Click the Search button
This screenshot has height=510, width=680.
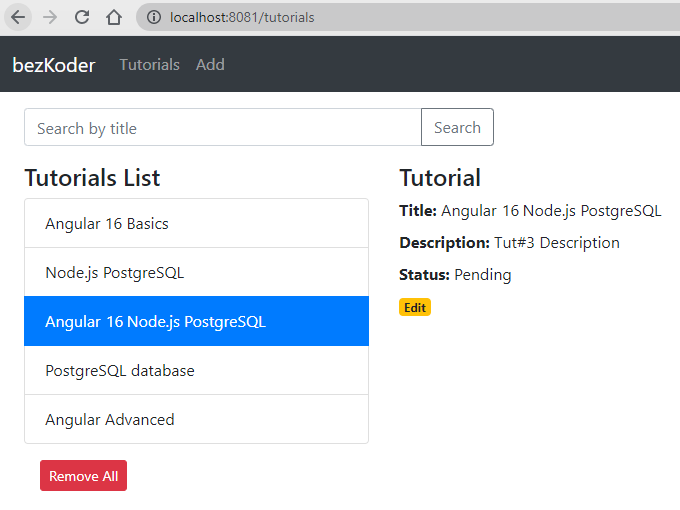457,128
